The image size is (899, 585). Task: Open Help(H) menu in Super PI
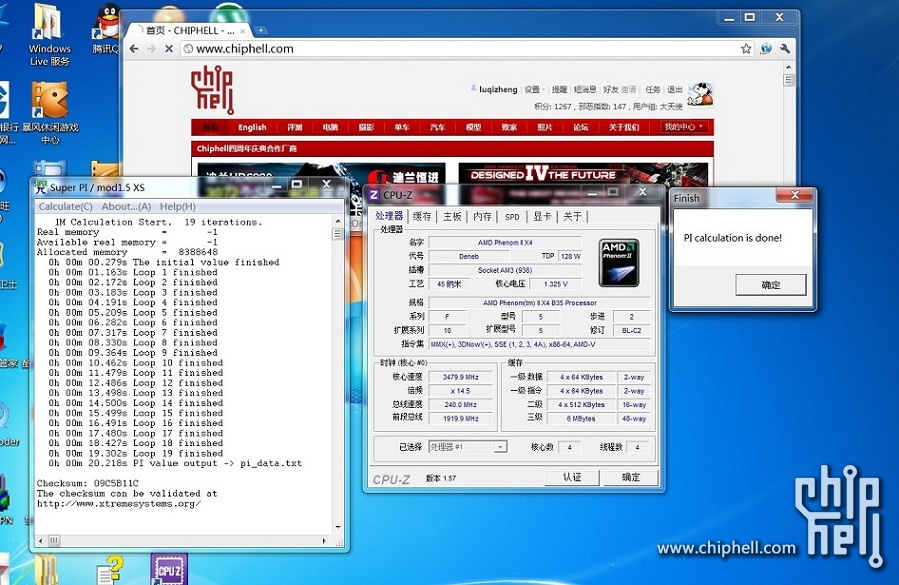tap(178, 206)
